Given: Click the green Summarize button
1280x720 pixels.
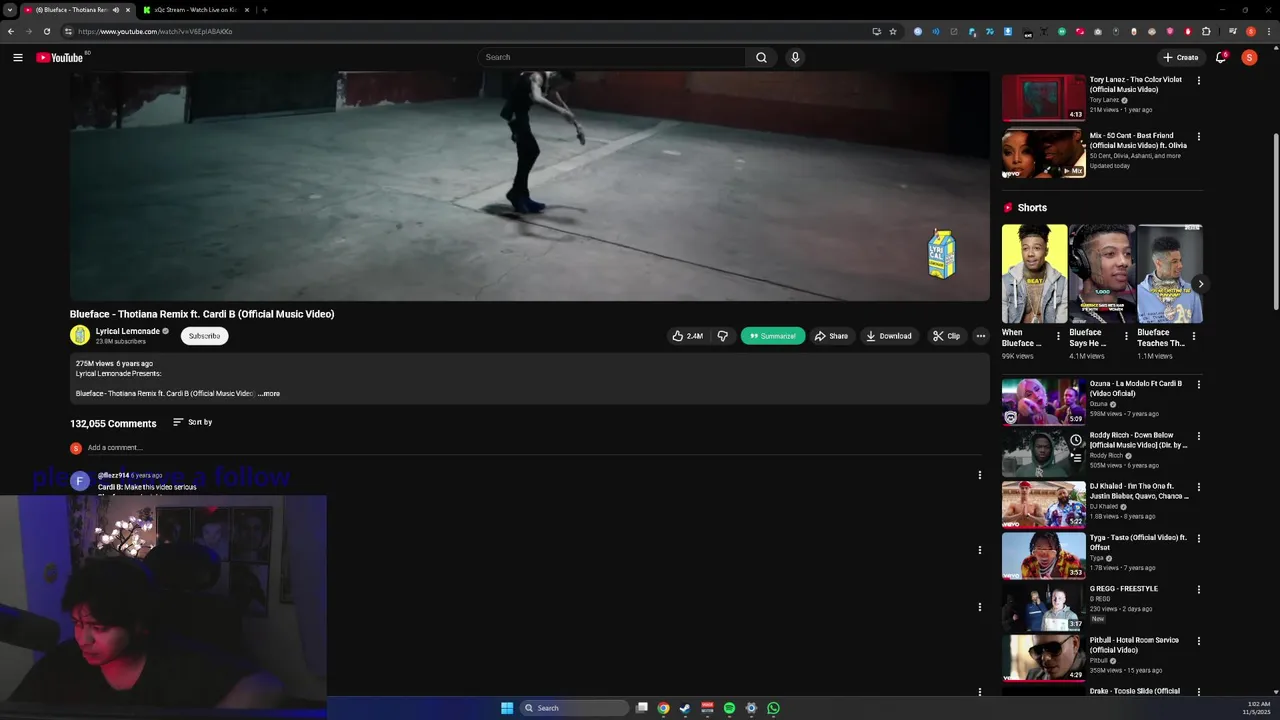Looking at the screenshot, I should point(773,336).
